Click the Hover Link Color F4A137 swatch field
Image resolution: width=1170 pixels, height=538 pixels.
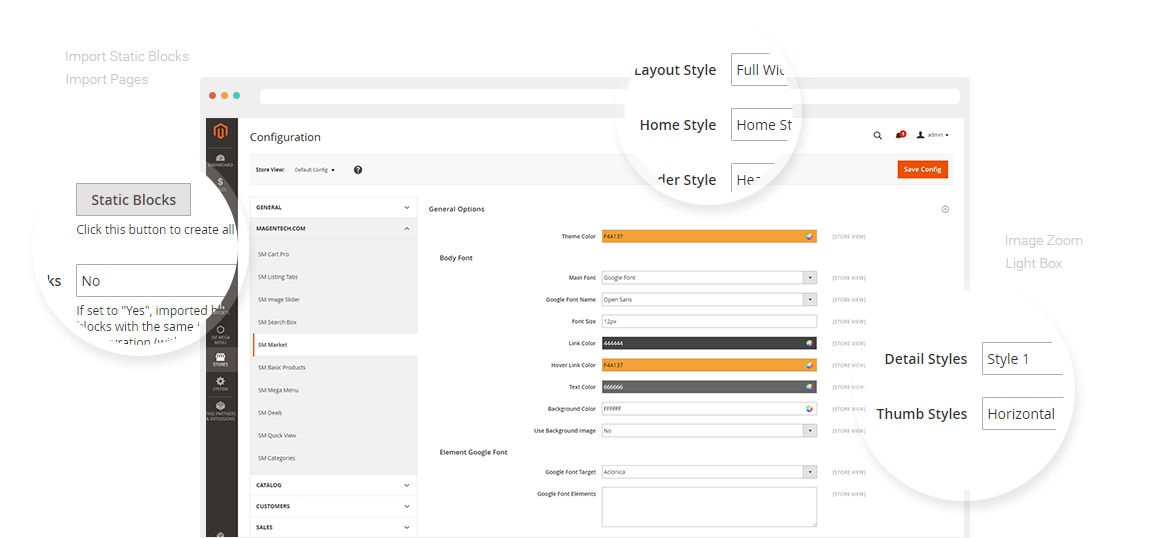click(709, 365)
